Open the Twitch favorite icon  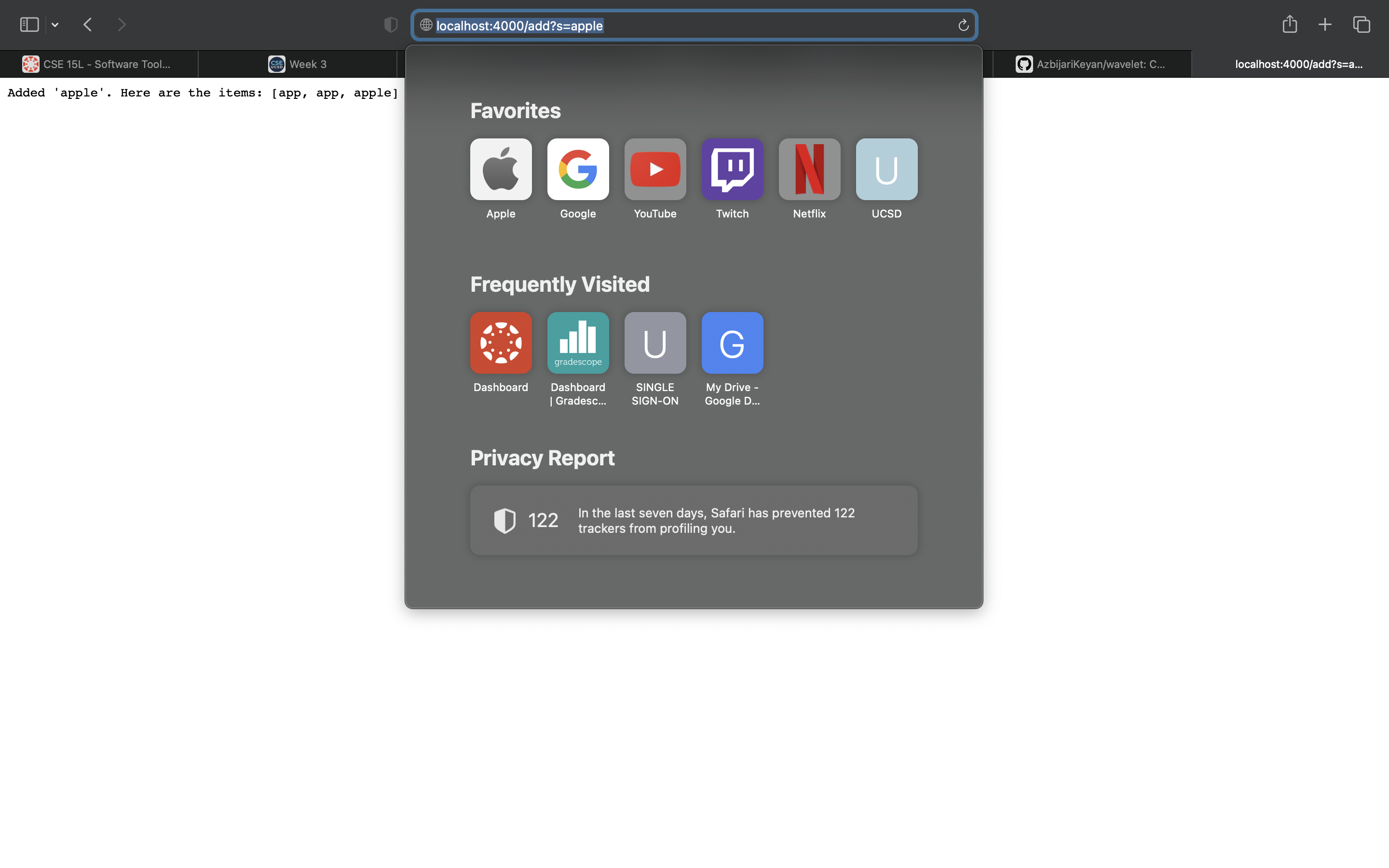[x=732, y=169]
